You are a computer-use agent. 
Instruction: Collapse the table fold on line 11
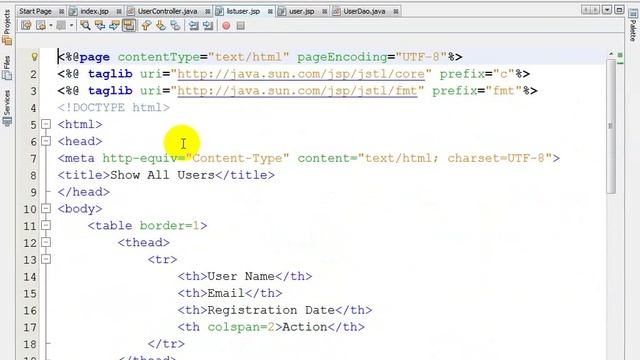point(46,225)
